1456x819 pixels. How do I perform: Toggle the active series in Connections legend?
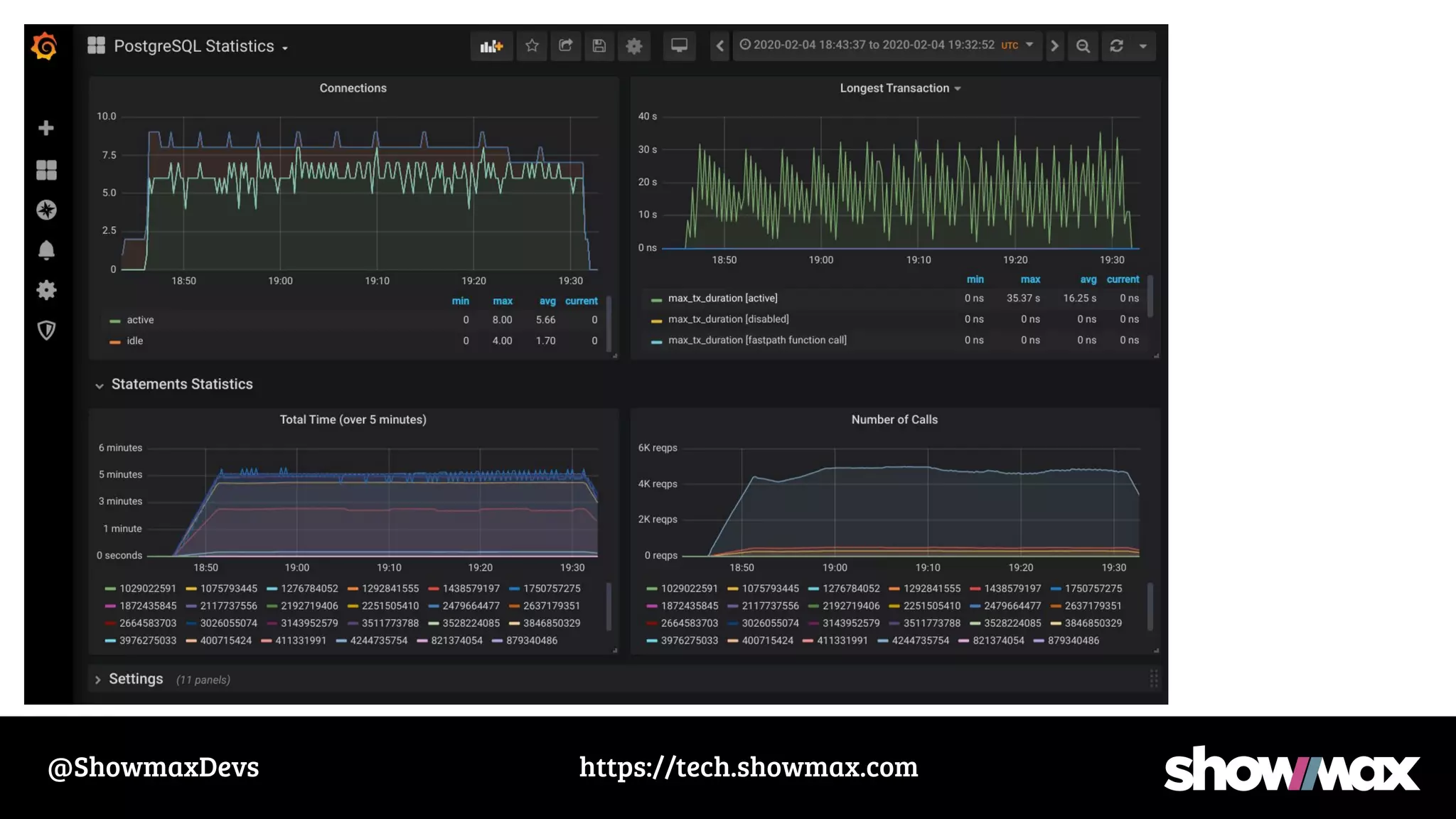click(x=140, y=320)
